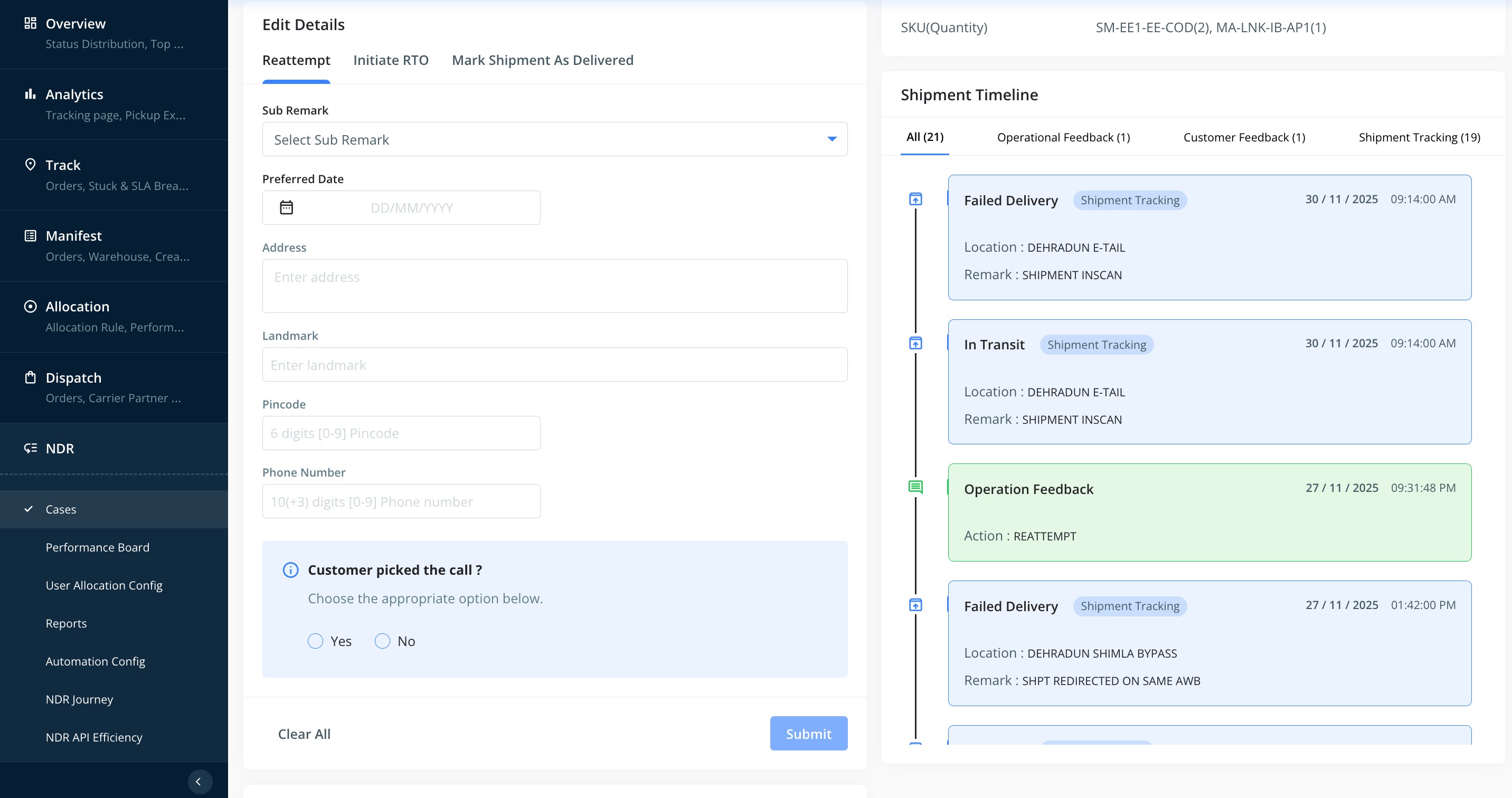The image size is (1512, 798).
Task: Open the Select Sub Remark dropdown
Action: click(554, 140)
